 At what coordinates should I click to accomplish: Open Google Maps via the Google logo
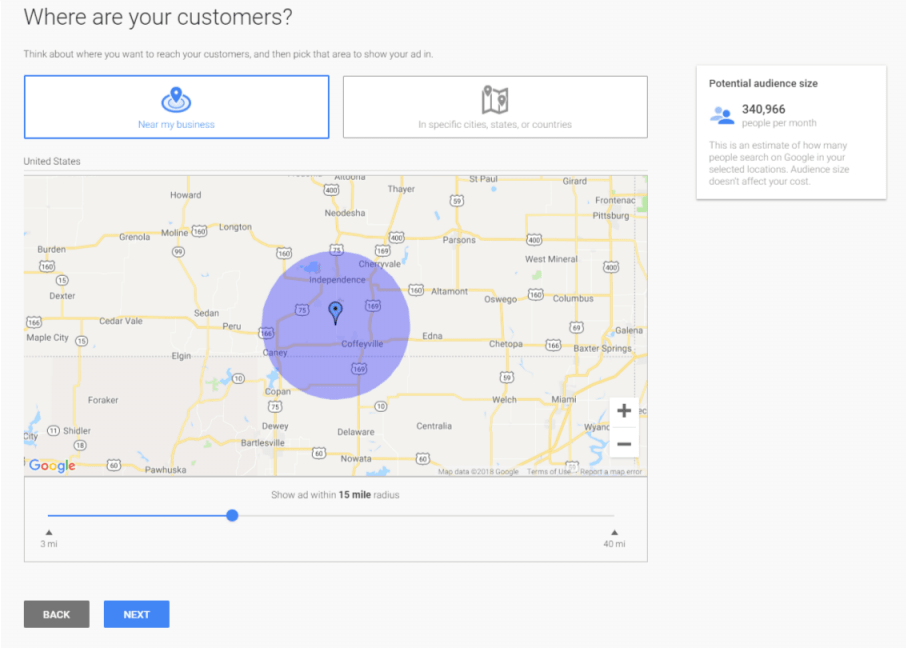click(x=51, y=465)
